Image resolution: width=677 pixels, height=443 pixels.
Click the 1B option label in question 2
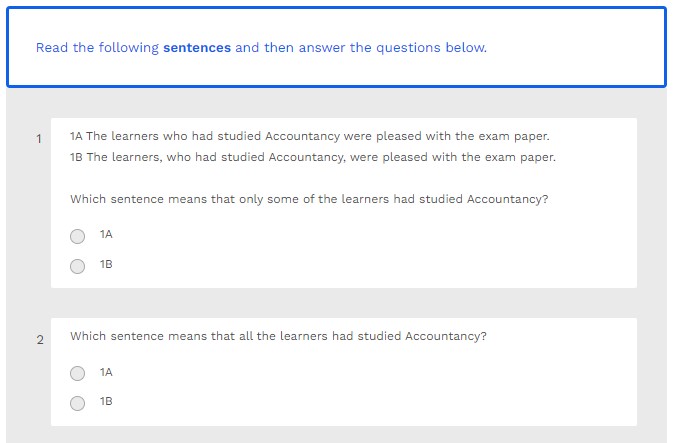[106, 402]
